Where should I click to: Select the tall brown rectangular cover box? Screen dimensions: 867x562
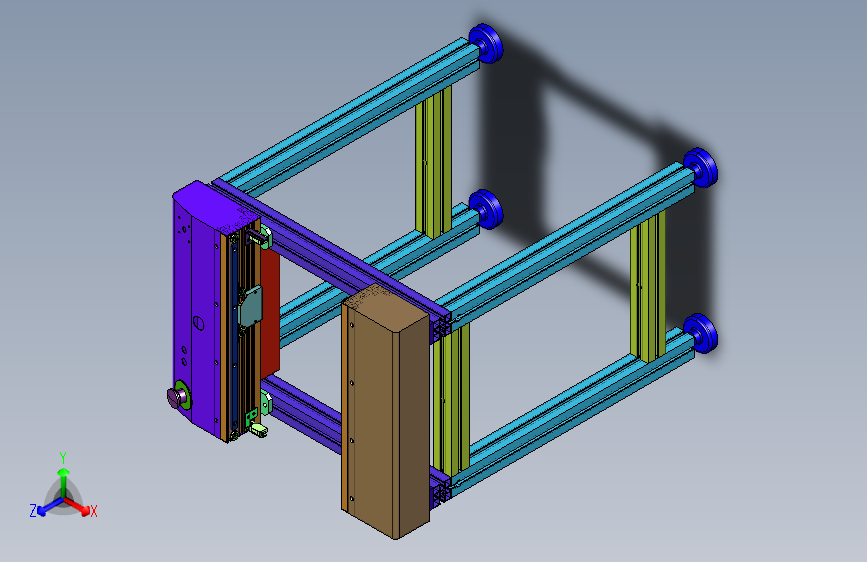coord(385,411)
